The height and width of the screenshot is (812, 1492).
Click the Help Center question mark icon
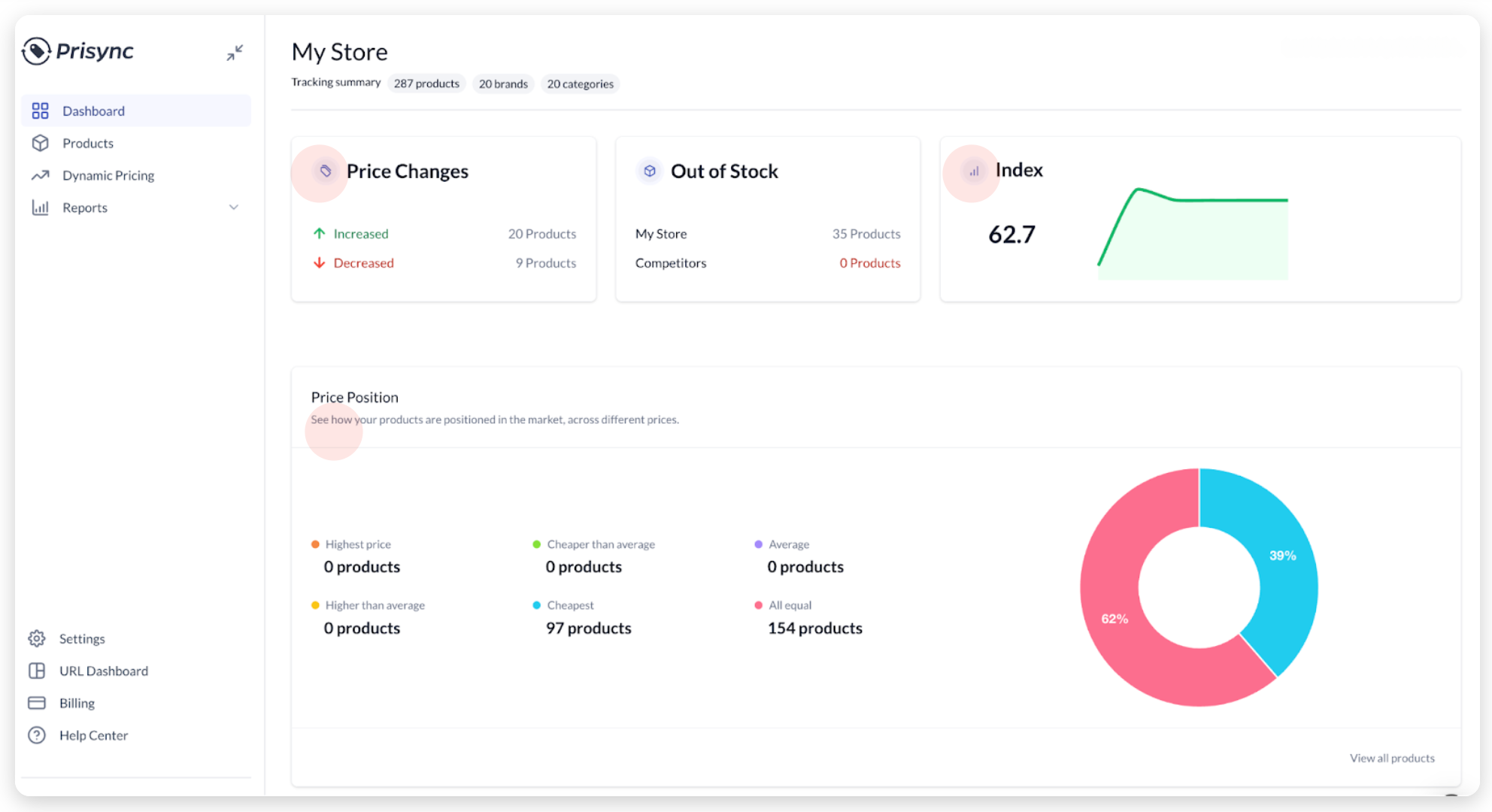(37, 735)
